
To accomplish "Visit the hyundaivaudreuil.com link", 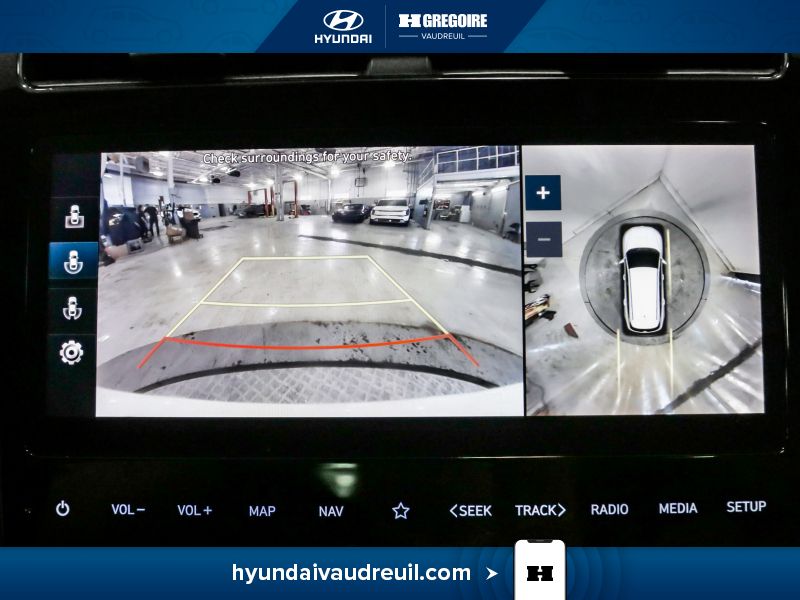I will coord(351,573).
